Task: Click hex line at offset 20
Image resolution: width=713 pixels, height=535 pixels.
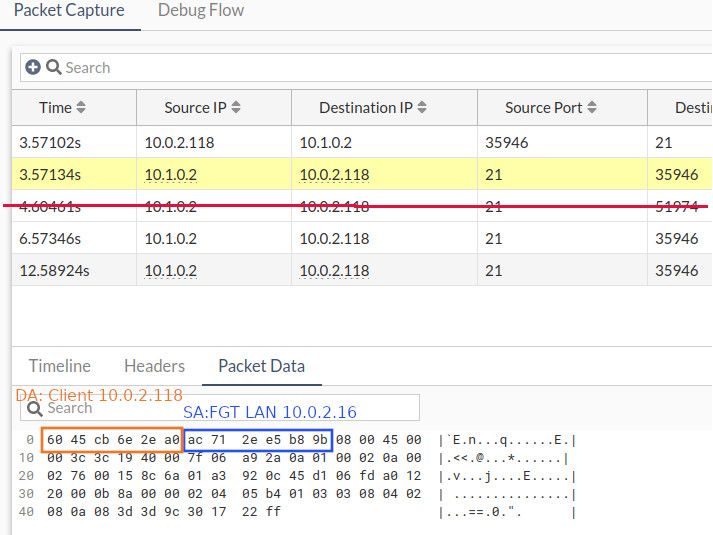Action: [x=234, y=476]
